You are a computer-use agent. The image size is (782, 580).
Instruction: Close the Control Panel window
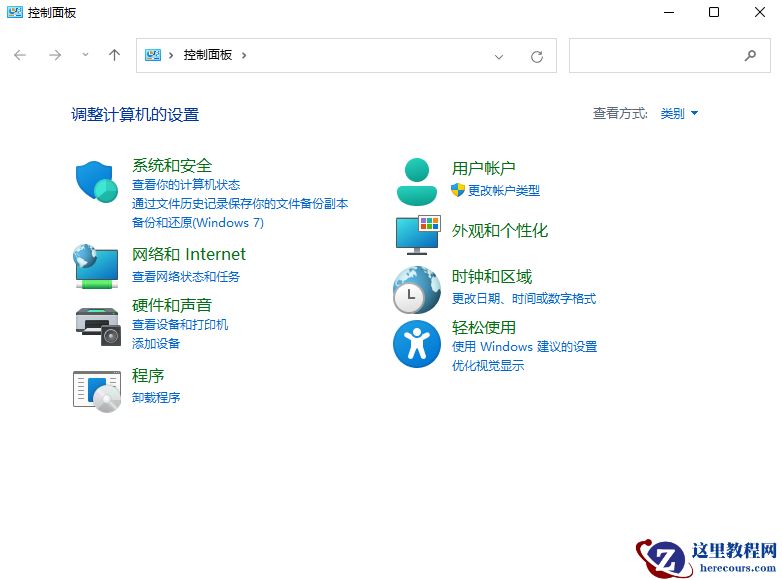(x=760, y=12)
